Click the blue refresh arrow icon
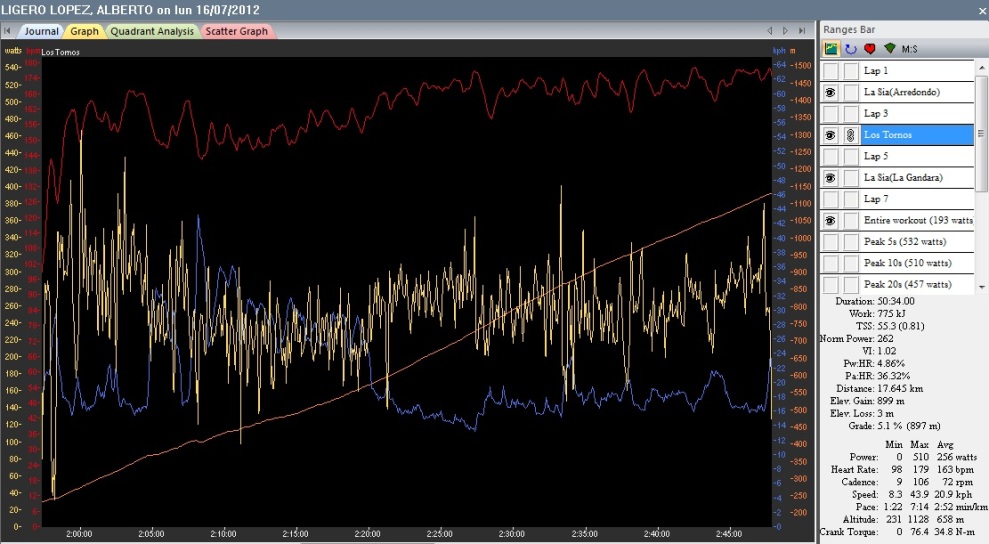 [851, 49]
